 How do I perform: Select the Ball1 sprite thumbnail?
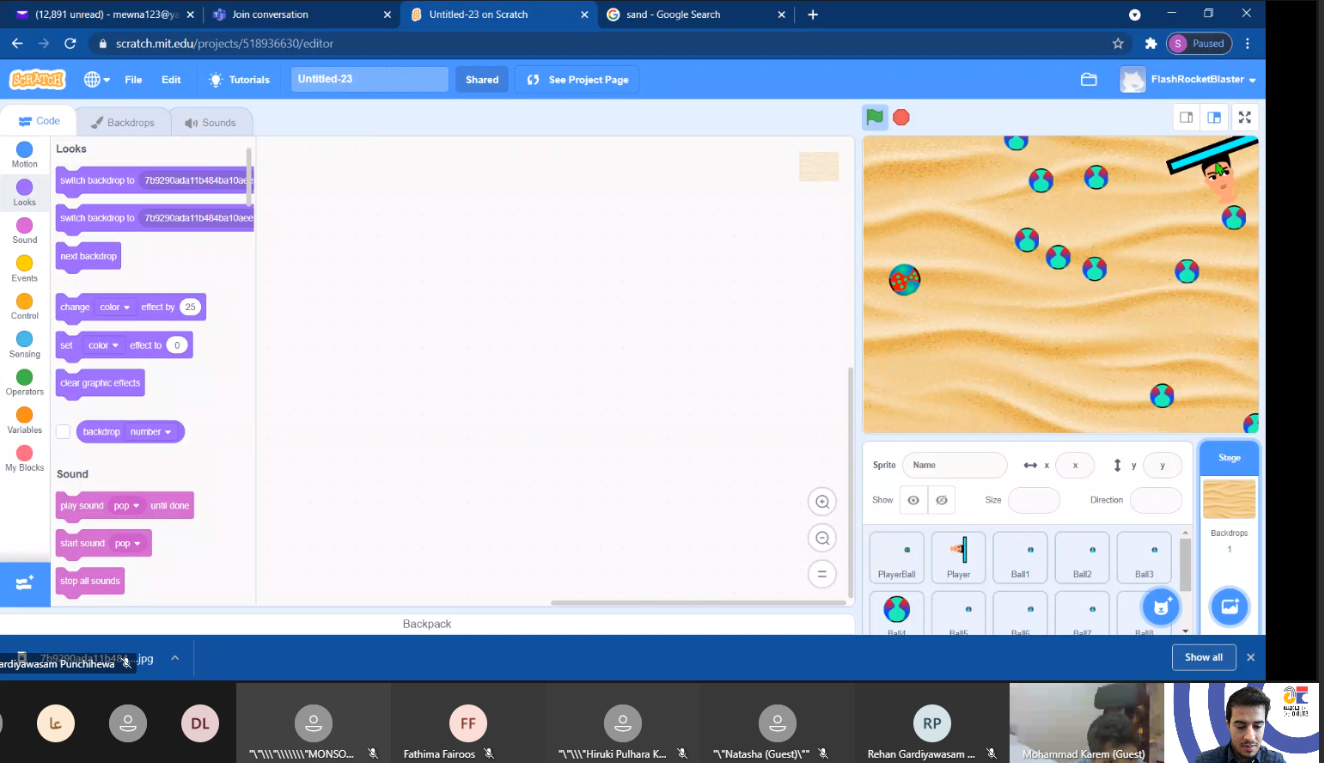pyautogui.click(x=1020, y=557)
